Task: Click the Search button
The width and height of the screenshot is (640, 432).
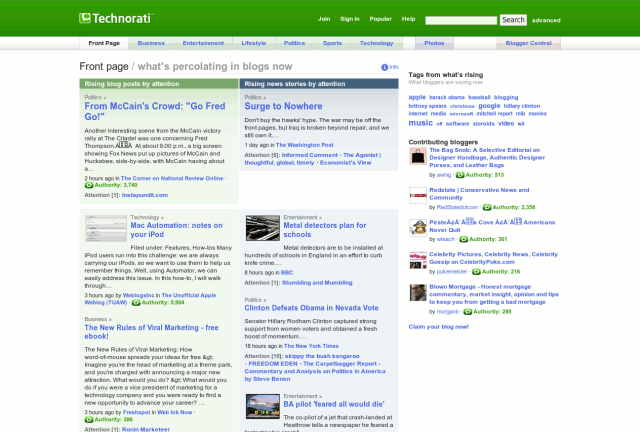Action: tap(513, 20)
